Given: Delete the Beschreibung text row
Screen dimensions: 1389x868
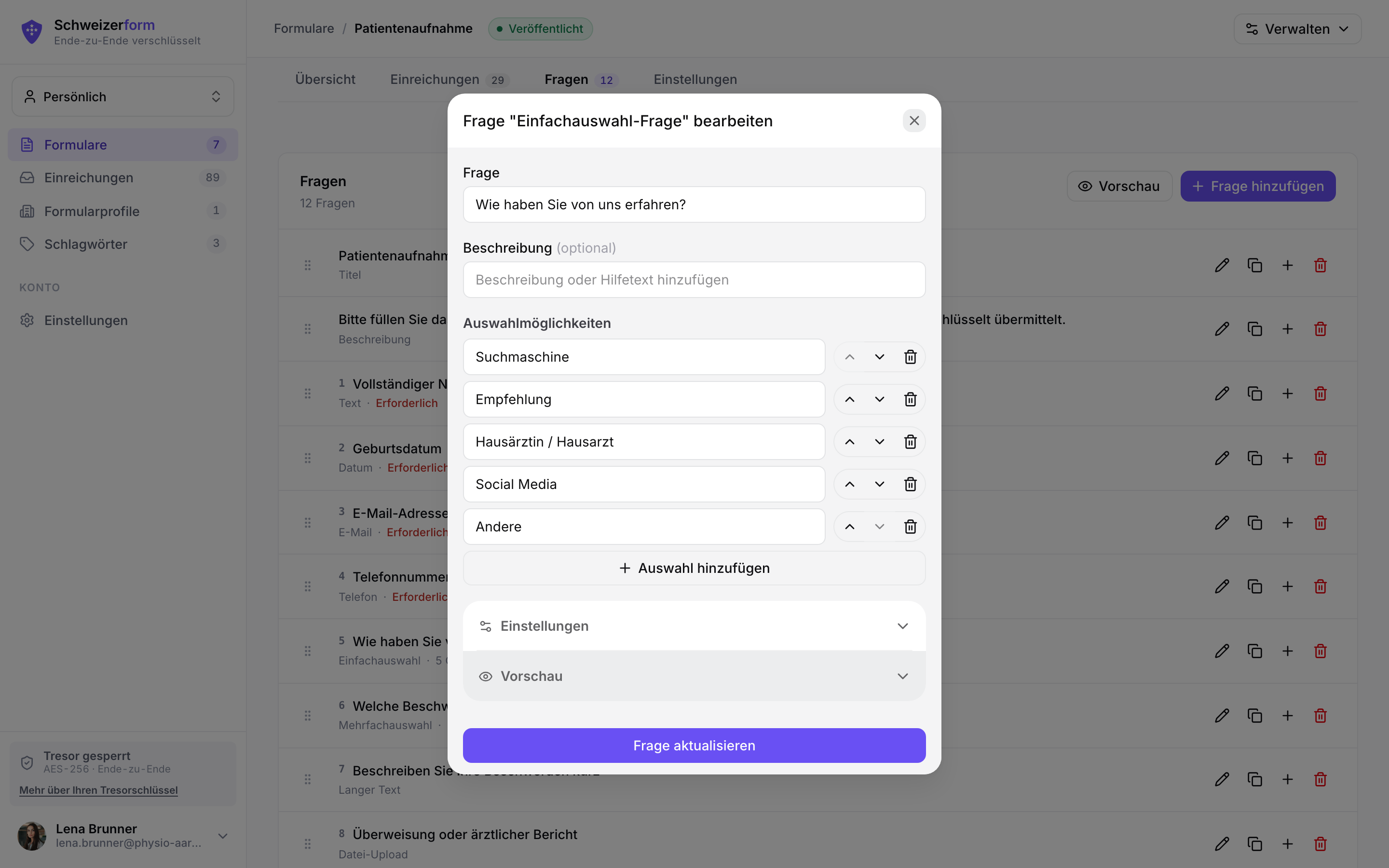Looking at the screenshot, I should point(1320,329).
